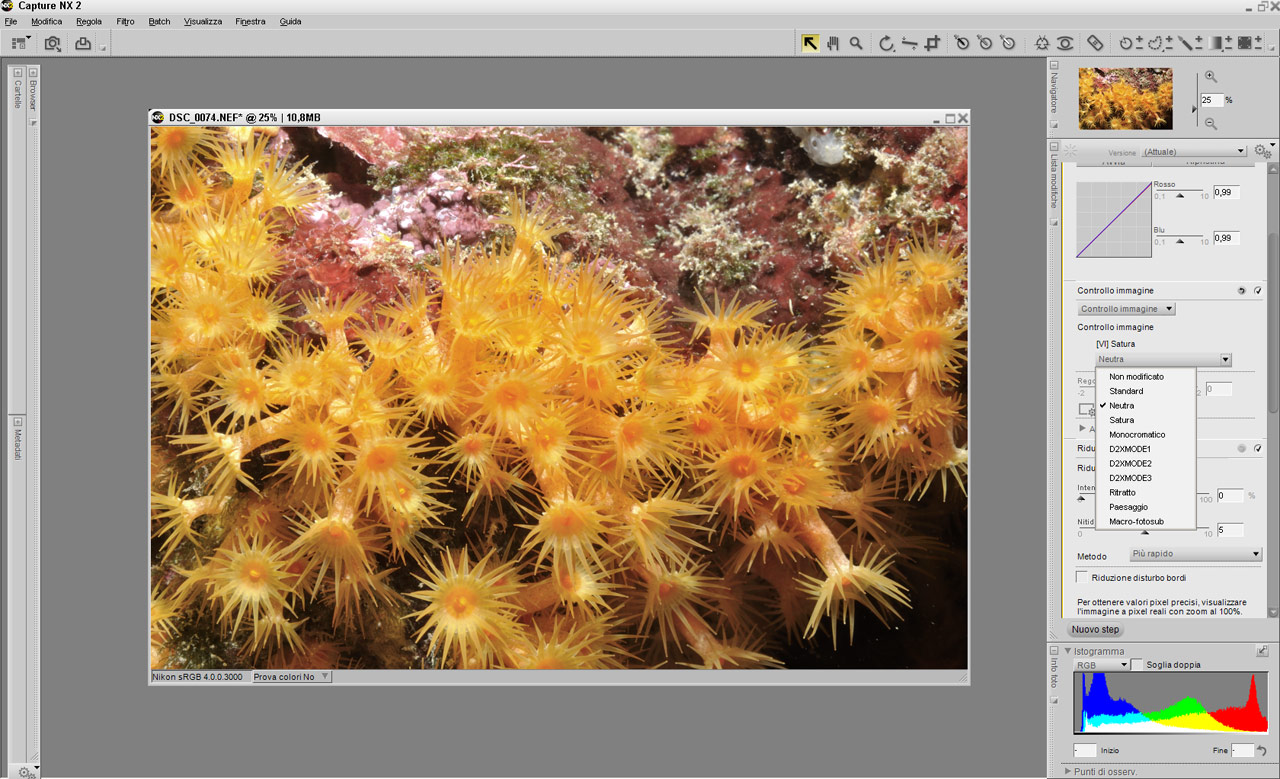Click the histogram reset arrow beside Fine
Screen dimensions: 1280x779
[x=1263, y=750]
